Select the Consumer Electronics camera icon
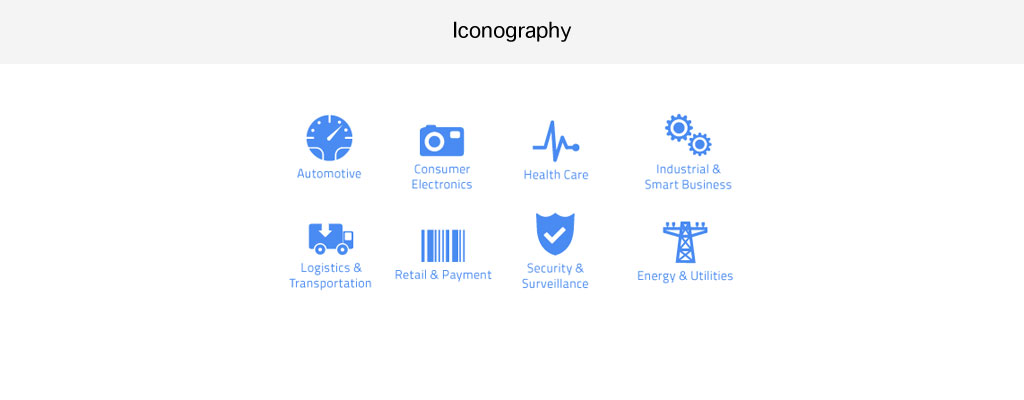 tap(441, 140)
